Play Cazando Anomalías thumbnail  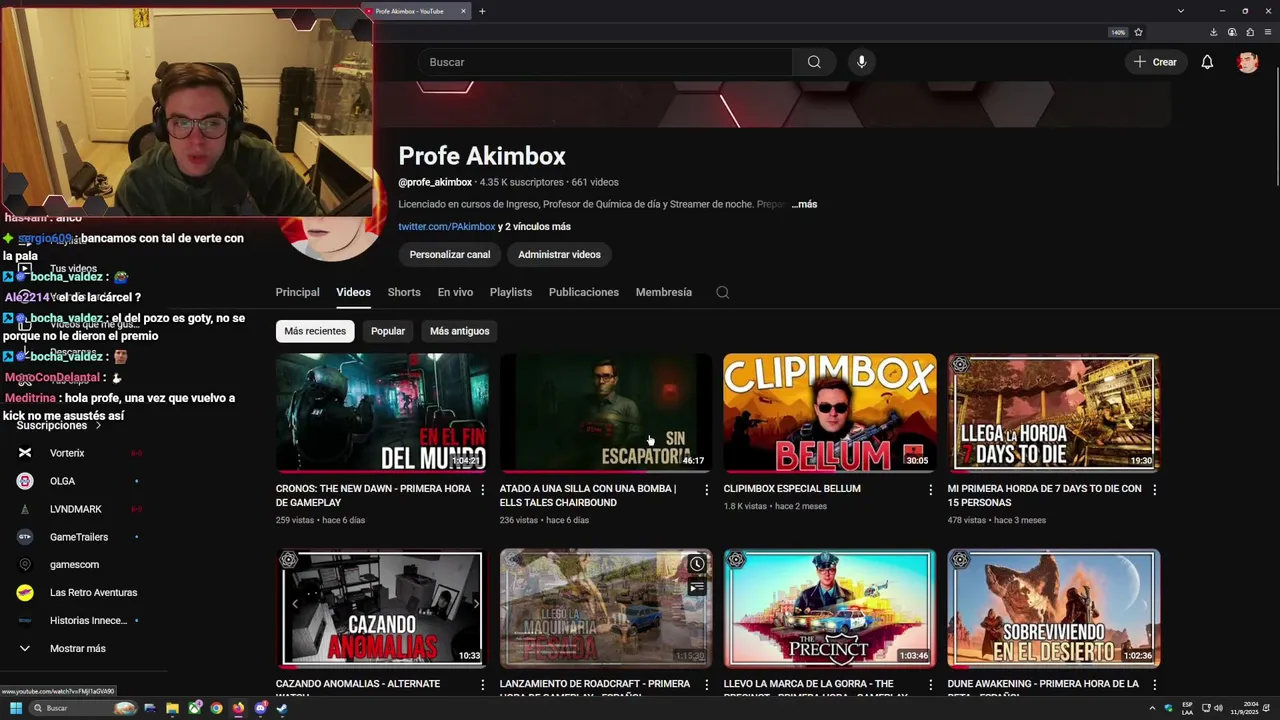pos(382,608)
